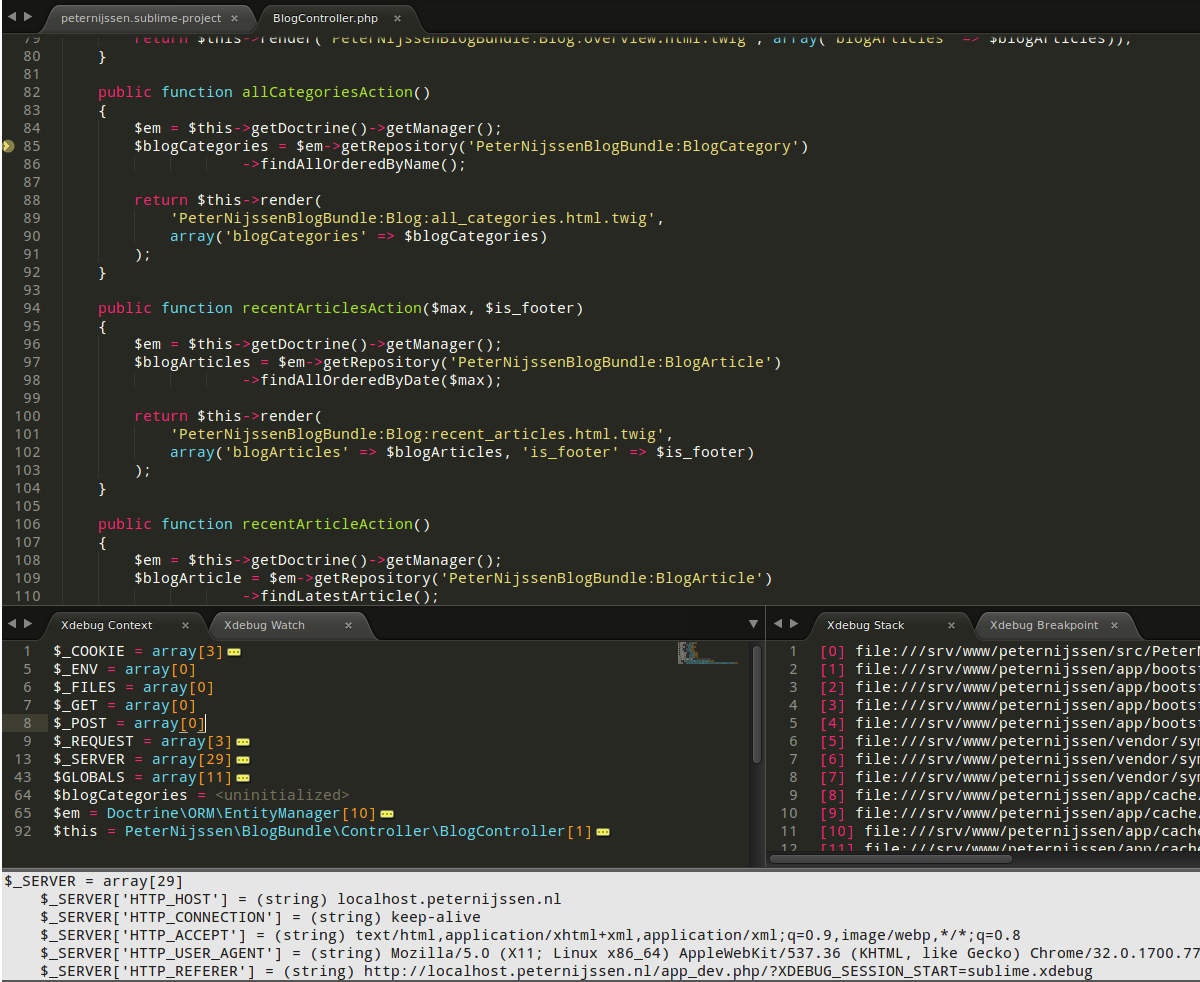Click the Xdebug Stack horizontal scrollbar

point(890,858)
